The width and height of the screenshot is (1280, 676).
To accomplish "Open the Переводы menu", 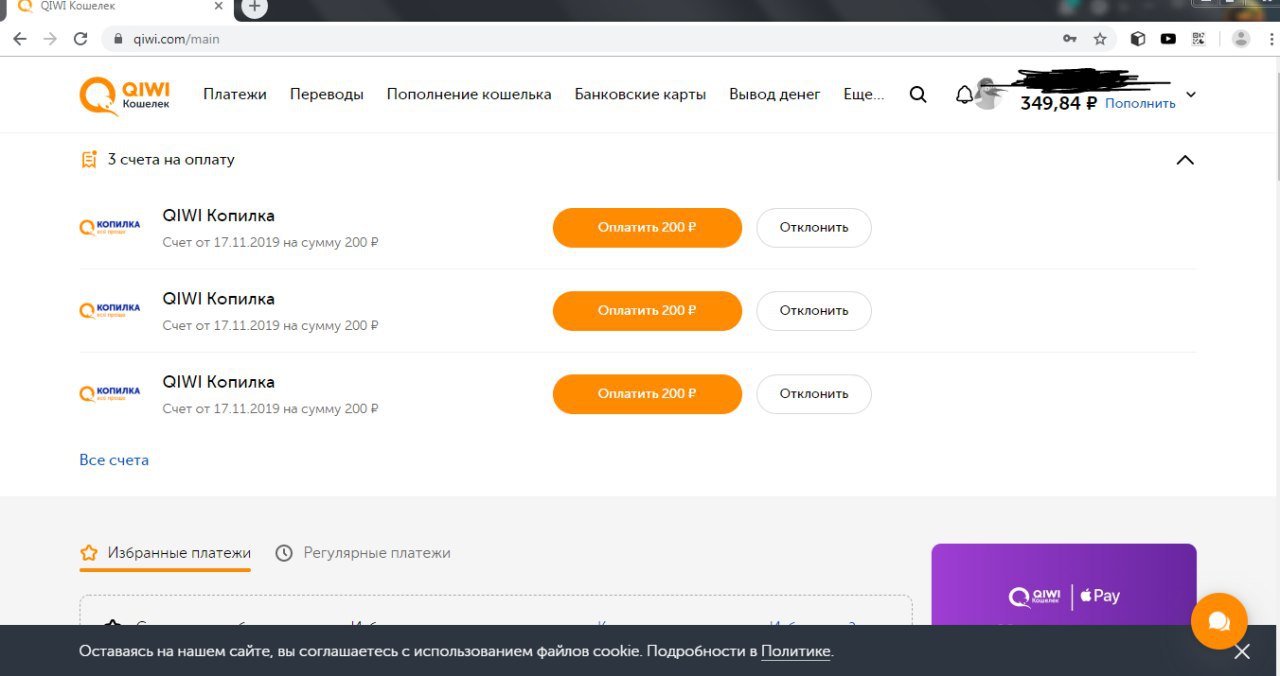I will (327, 94).
